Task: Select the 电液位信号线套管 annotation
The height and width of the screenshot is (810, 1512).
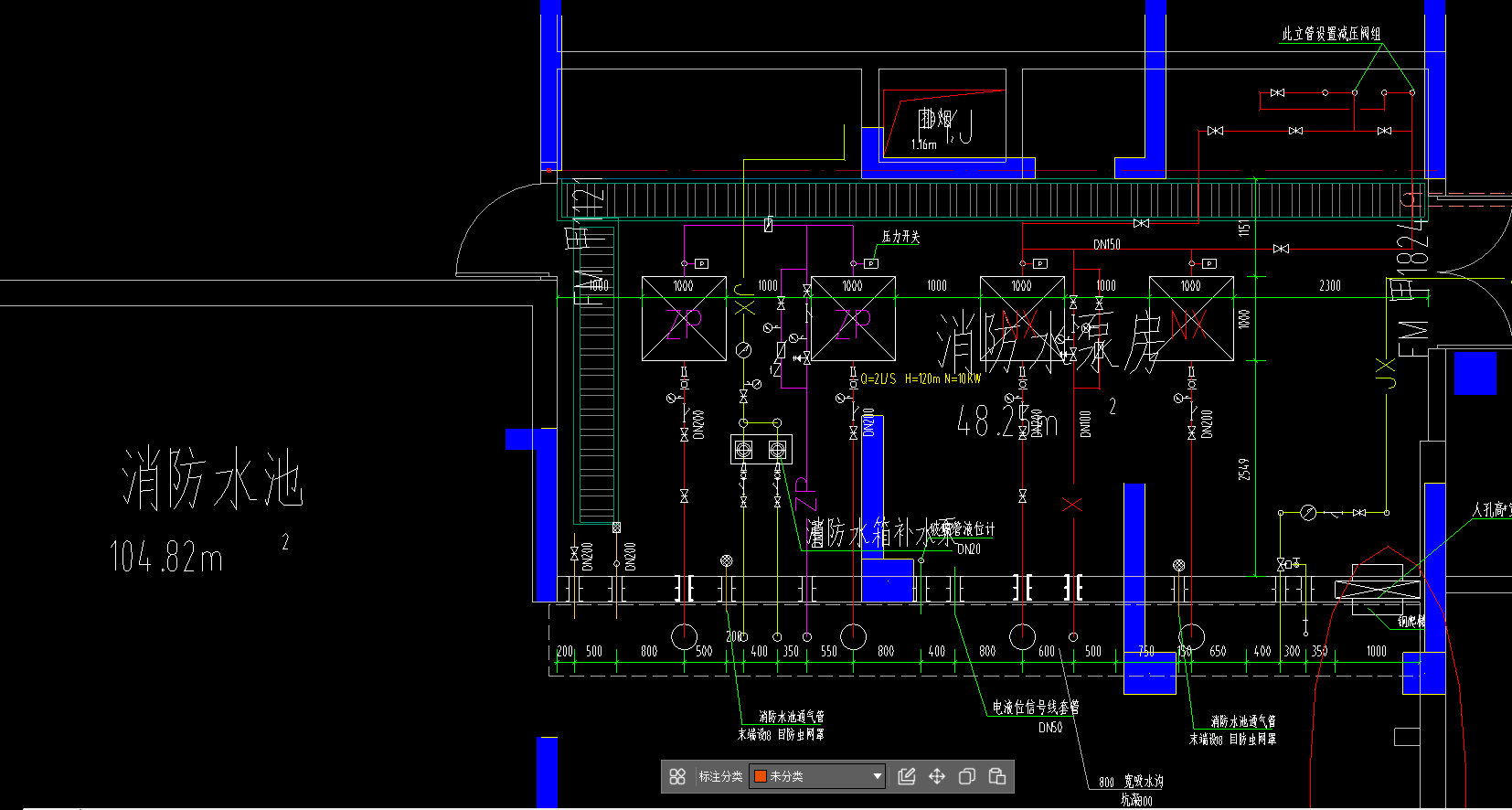Action: [x=1036, y=707]
